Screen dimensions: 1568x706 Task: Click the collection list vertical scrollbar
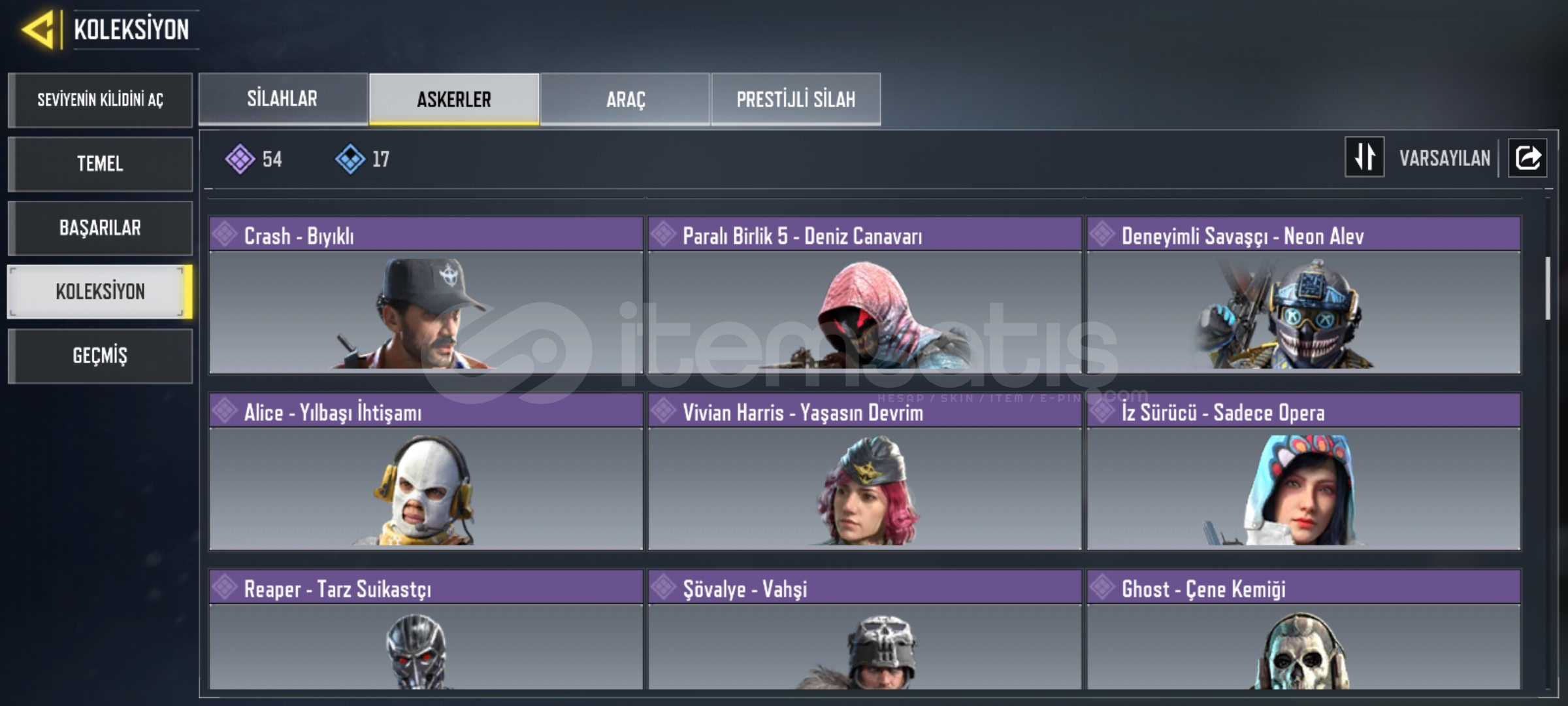coord(1548,288)
